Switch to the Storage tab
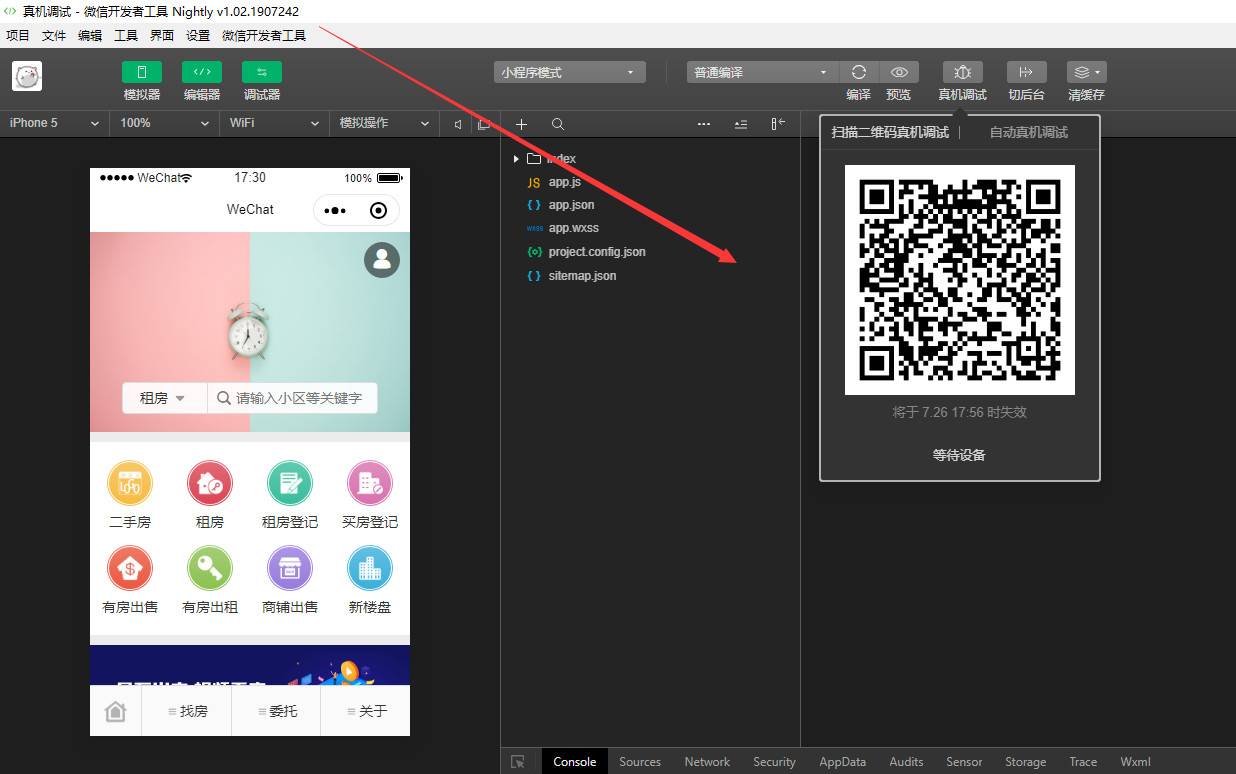1236x774 pixels. coord(1025,762)
